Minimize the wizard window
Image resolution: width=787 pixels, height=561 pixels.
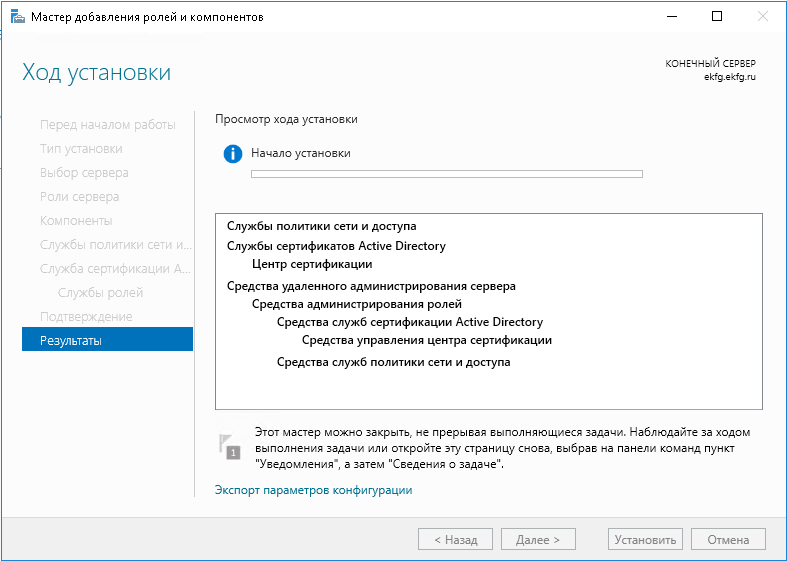tap(670, 16)
